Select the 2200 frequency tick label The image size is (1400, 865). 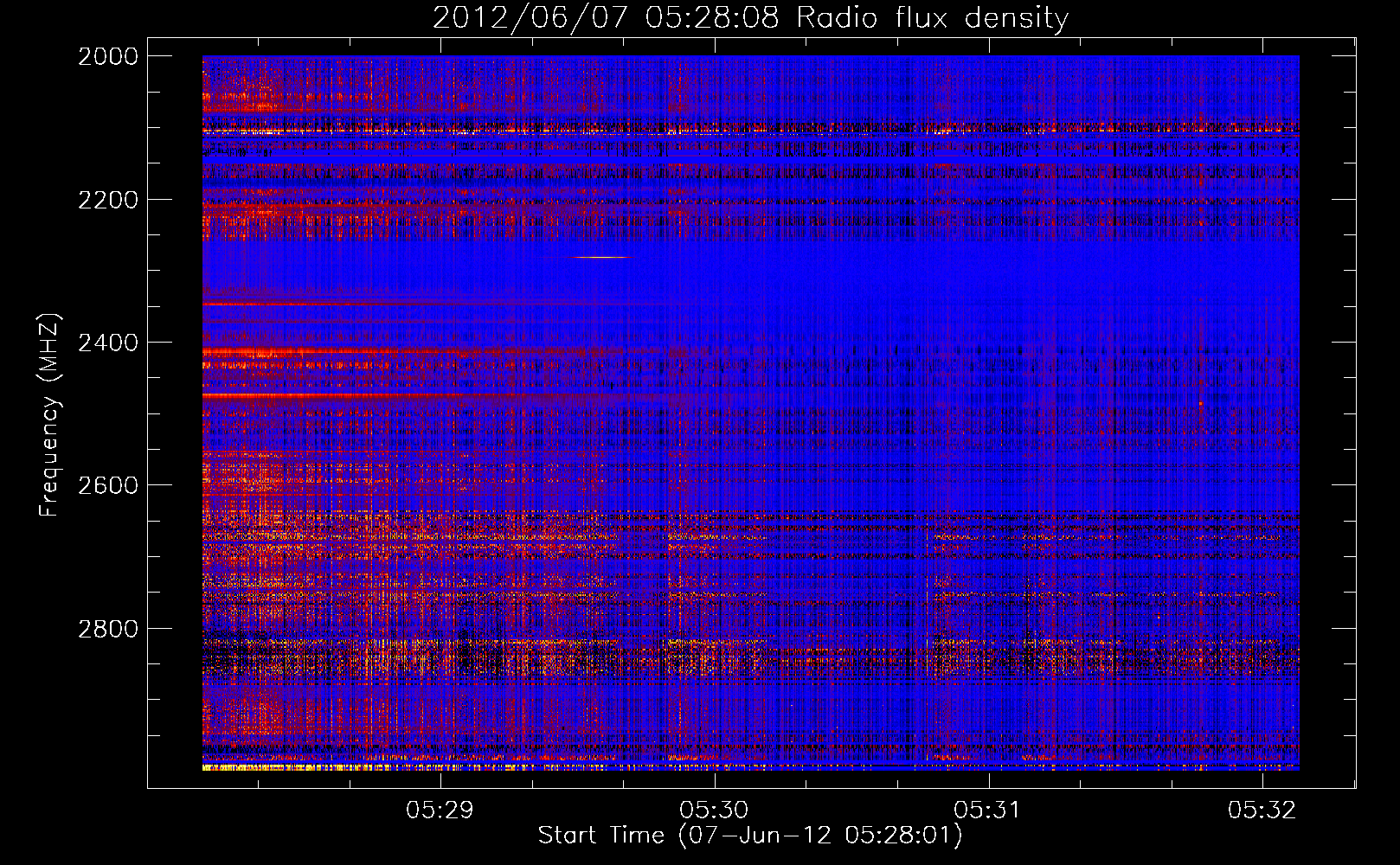click(108, 200)
